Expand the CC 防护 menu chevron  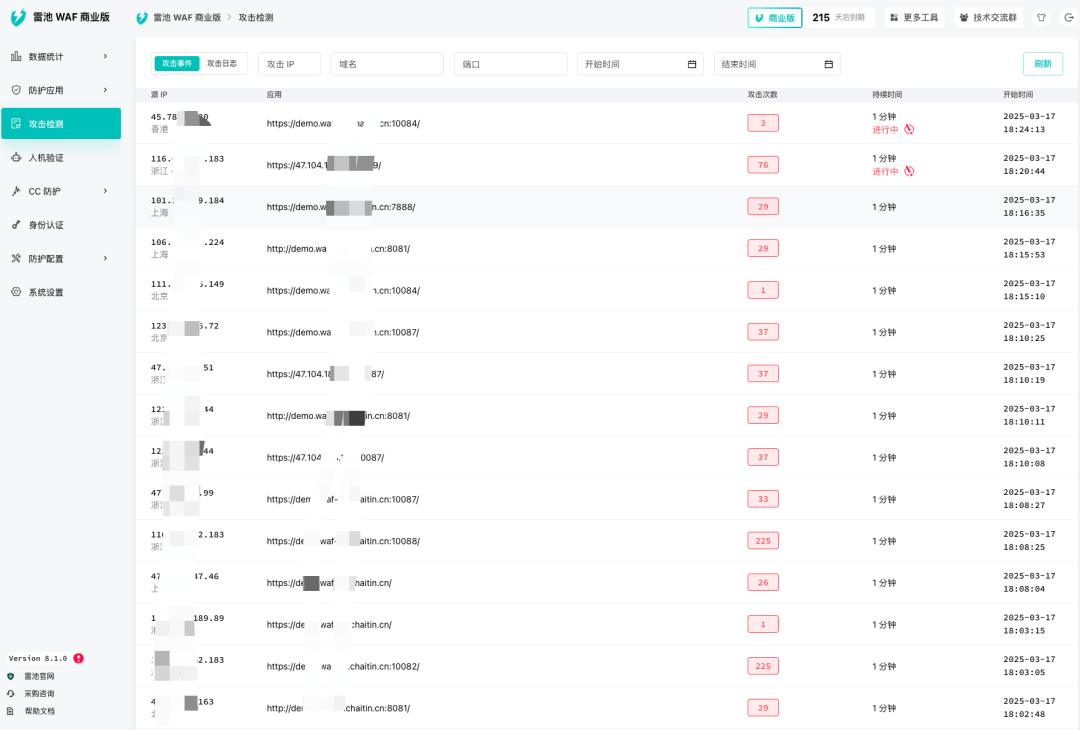tap(105, 191)
